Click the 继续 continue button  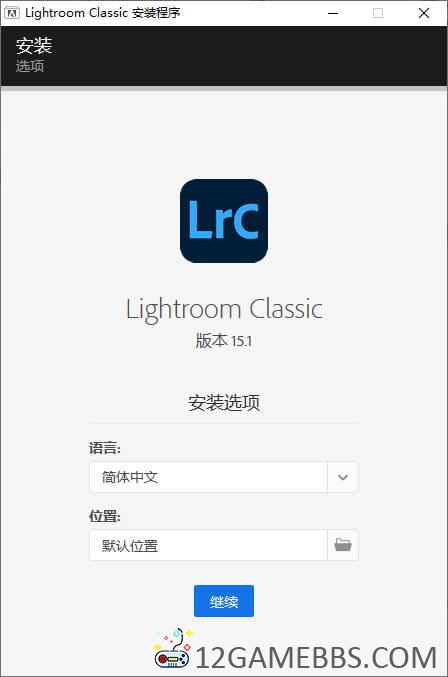224,601
